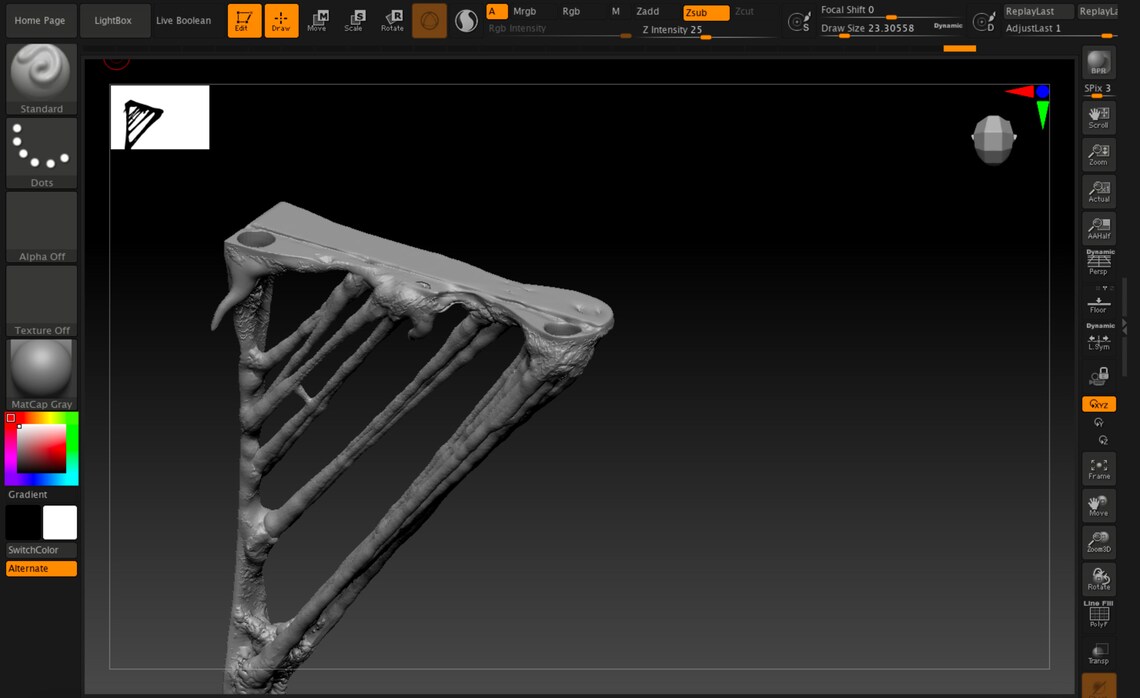Activate the Move gizmo tool
Screen dimensions: 1140x698
(317, 20)
